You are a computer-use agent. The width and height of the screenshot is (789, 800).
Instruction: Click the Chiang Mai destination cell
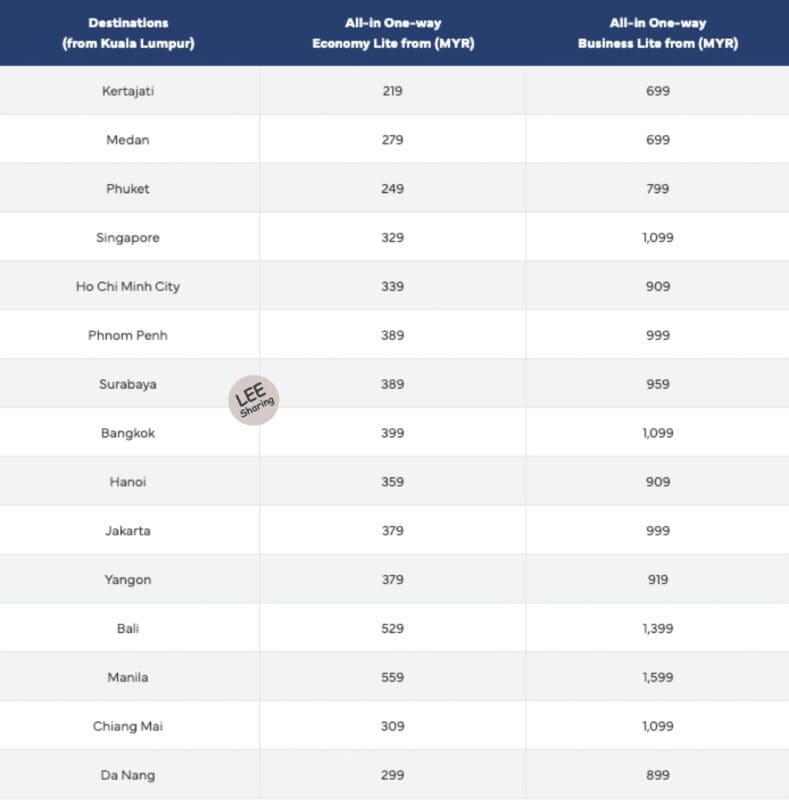[128, 726]
